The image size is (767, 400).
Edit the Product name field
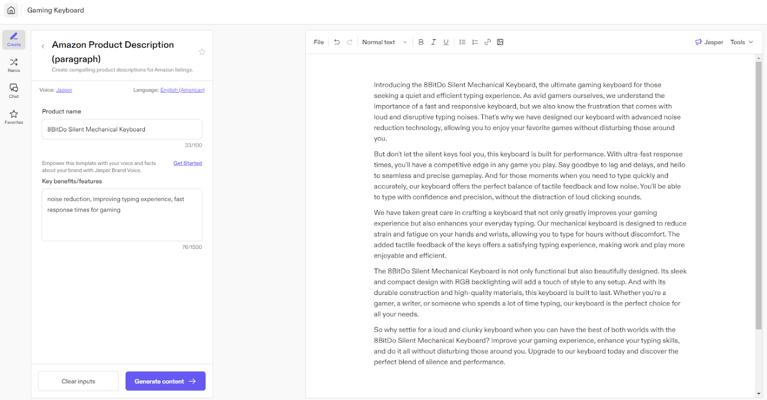point(122,130)
